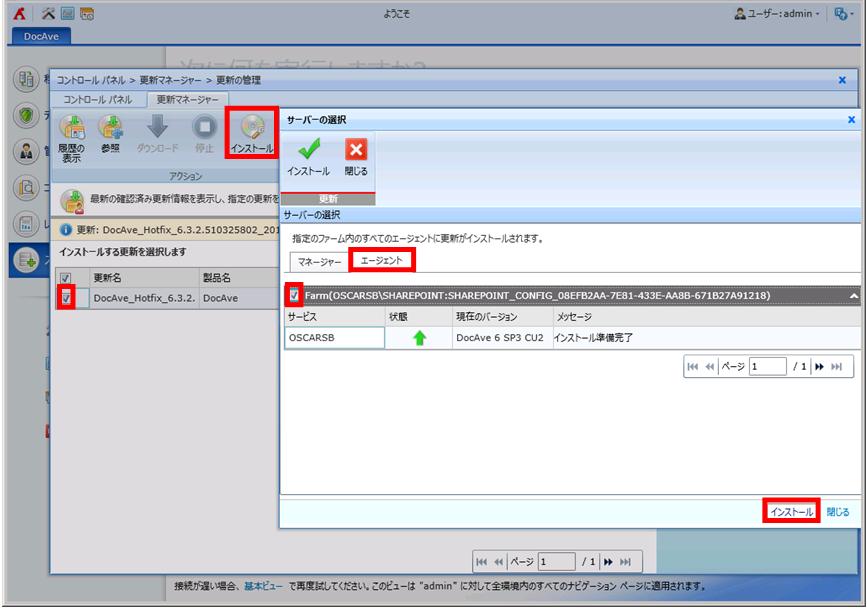Click the 参照 toolbar icon
867x608 pixels.
(x=111, y=134)
